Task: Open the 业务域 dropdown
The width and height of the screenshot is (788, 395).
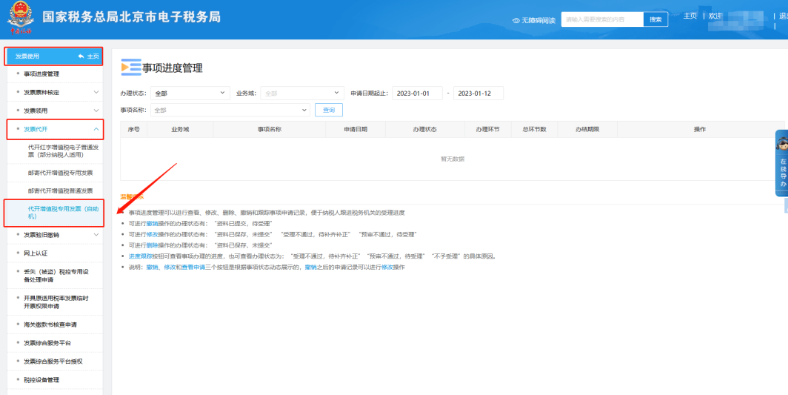Action: (x=302, y=93)
